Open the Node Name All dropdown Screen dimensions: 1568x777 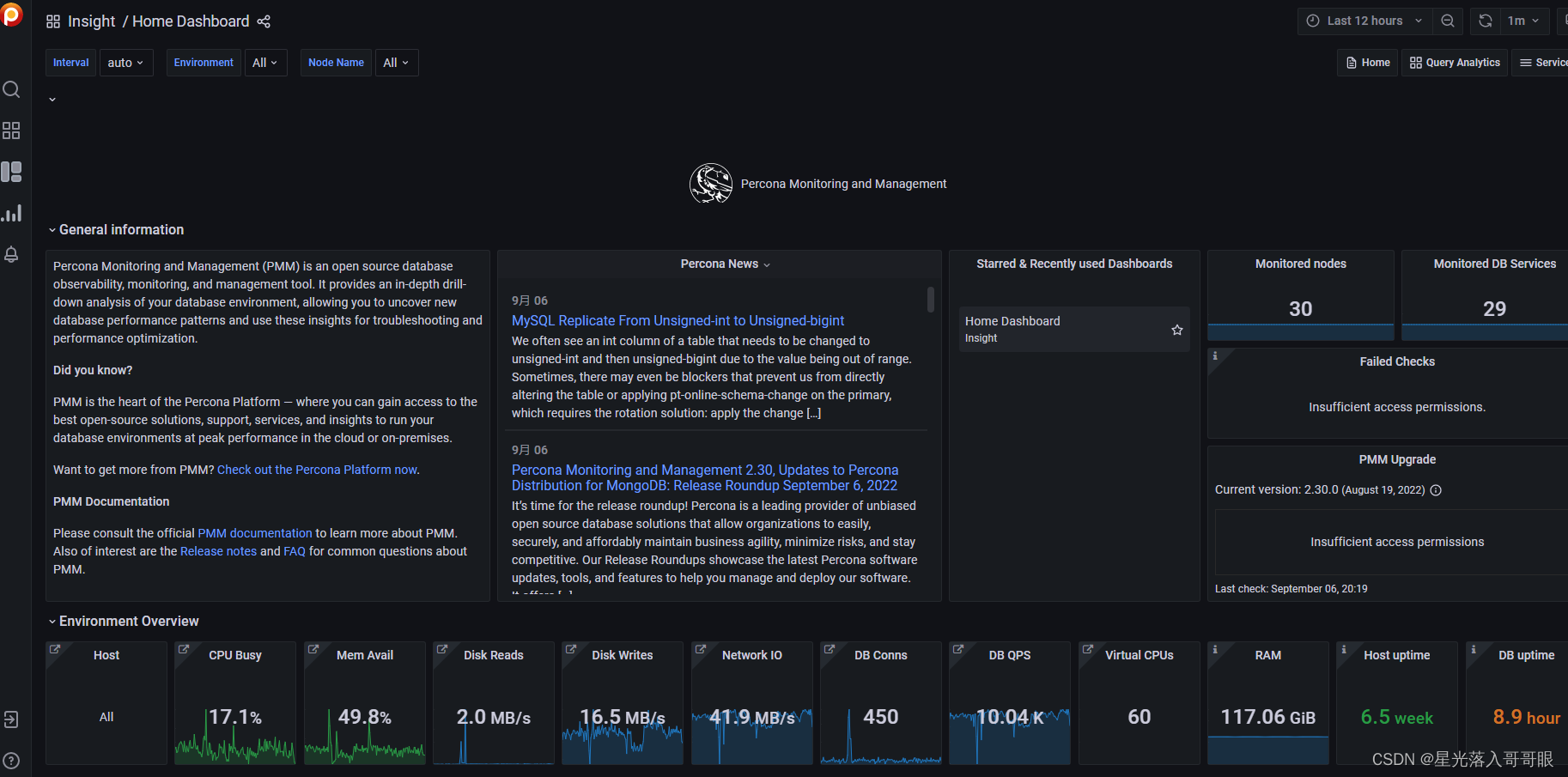pyautogui.click(x=396, y=63)
